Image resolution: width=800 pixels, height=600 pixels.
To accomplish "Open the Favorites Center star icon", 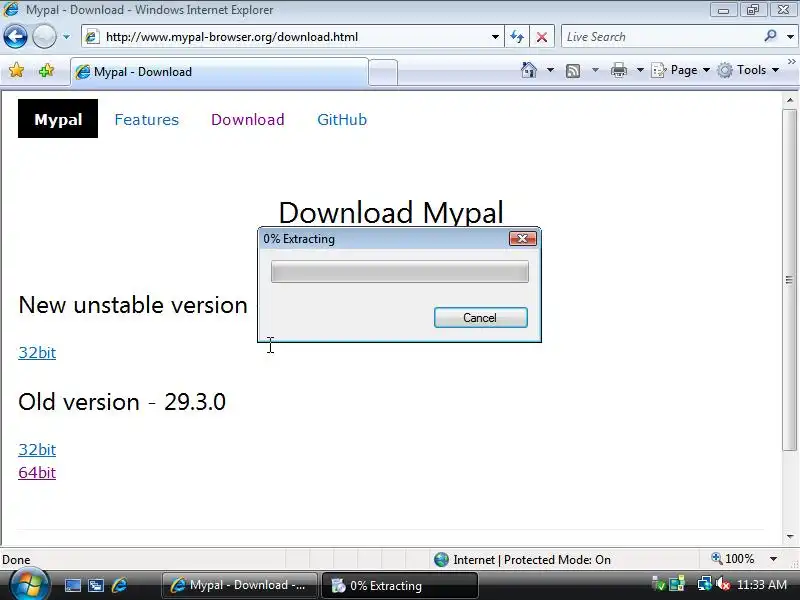I will click(16, 70).
